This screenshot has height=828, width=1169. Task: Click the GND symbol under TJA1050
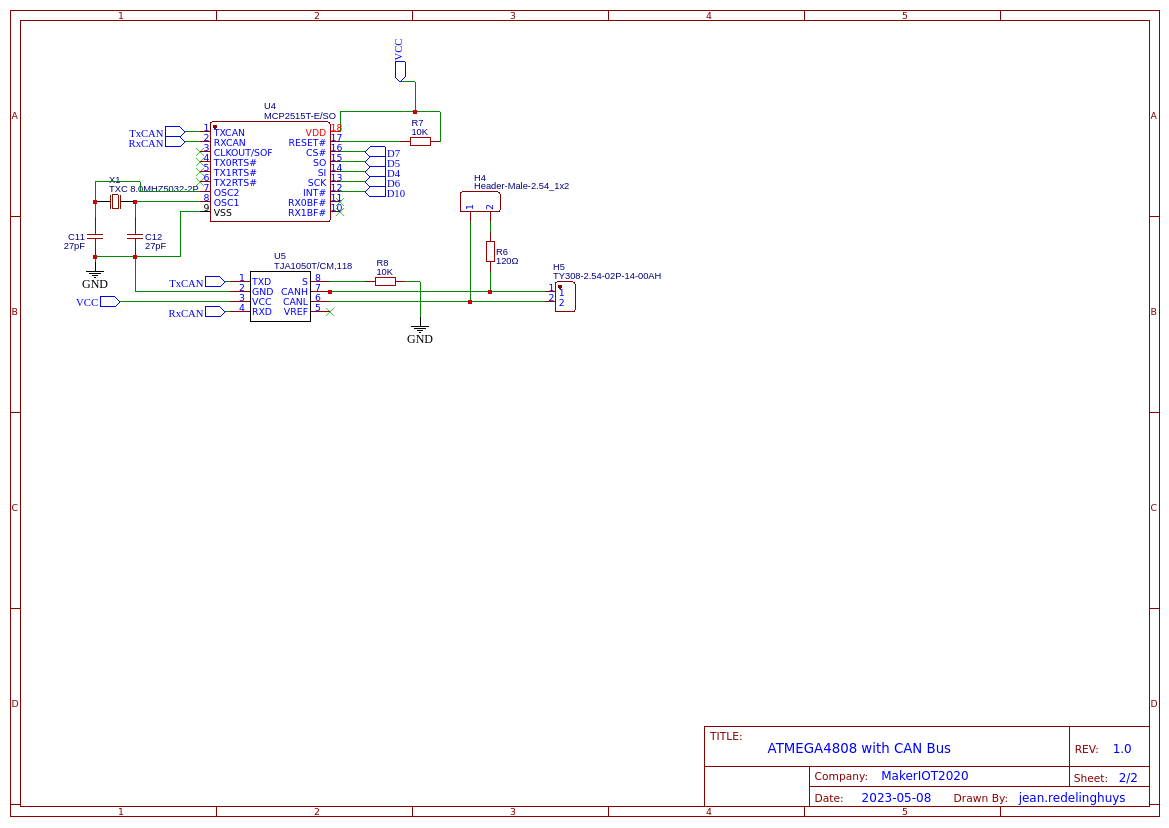(420, 329)
